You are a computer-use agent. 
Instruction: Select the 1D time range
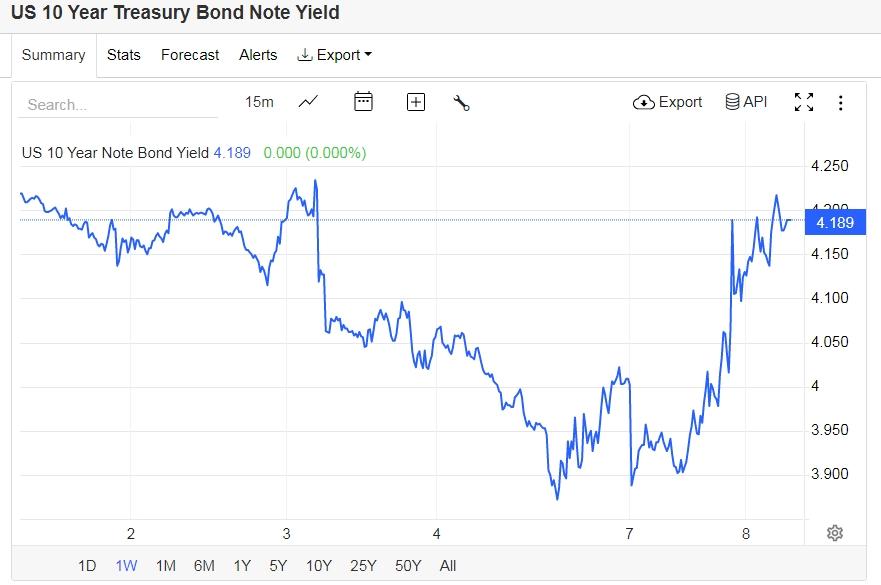(x=87, y=566)
